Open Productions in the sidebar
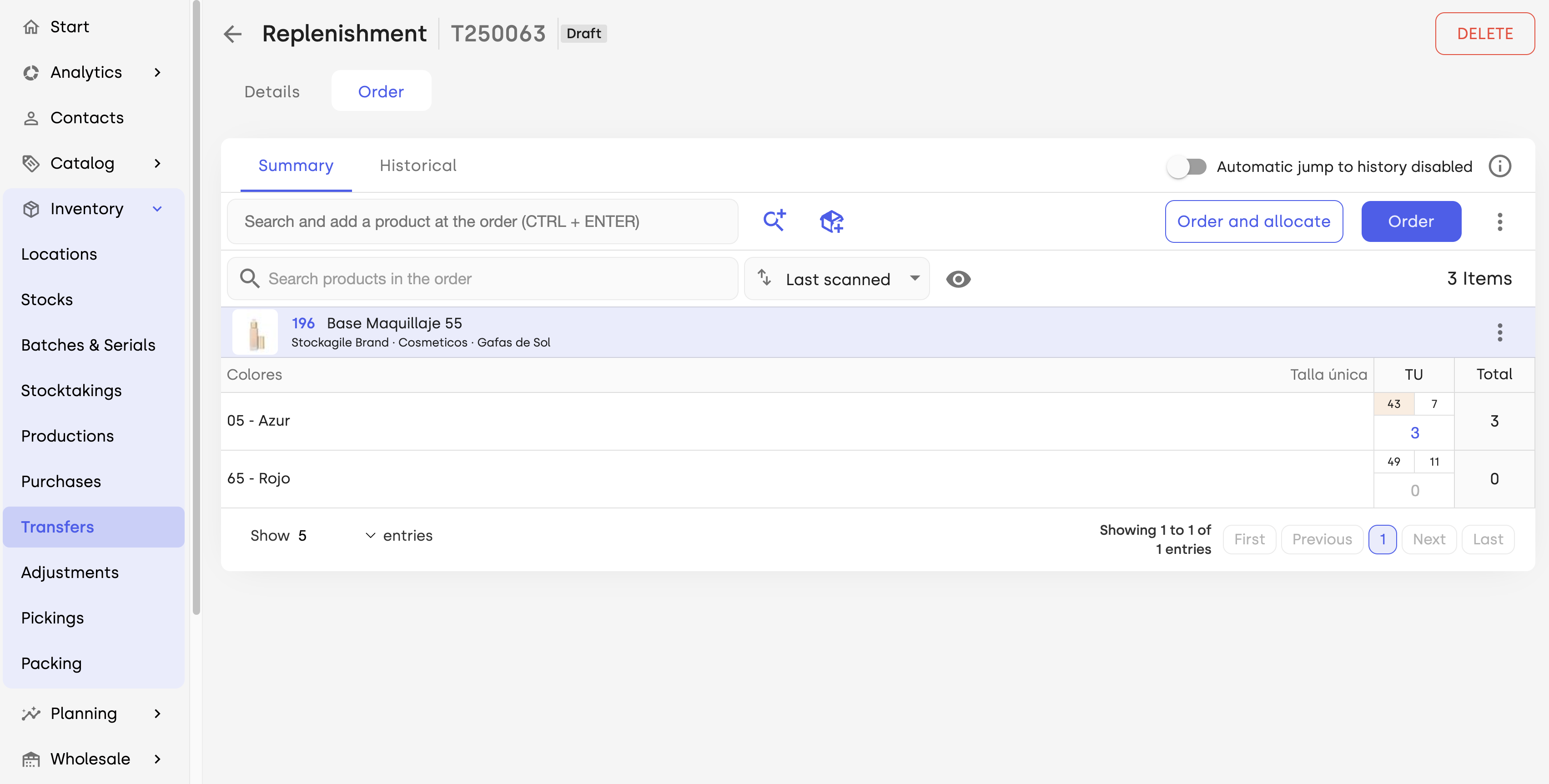The width and height of the screenshot is (1549, 784). 67,437
